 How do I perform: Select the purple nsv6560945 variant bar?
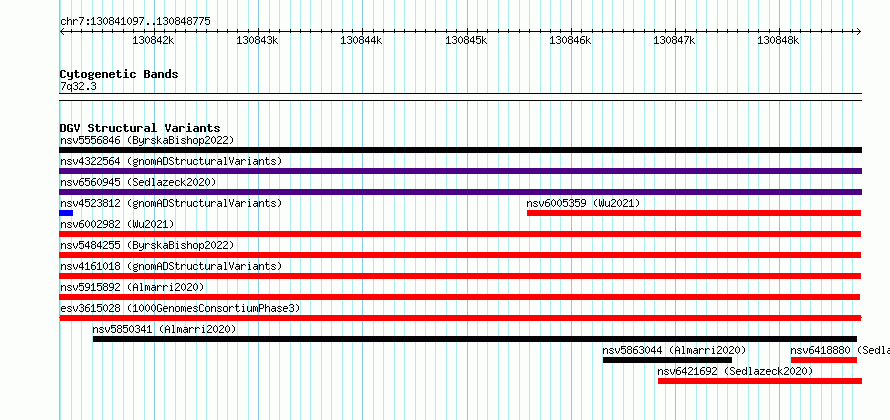pyautogui.click(x=460, y=192)
